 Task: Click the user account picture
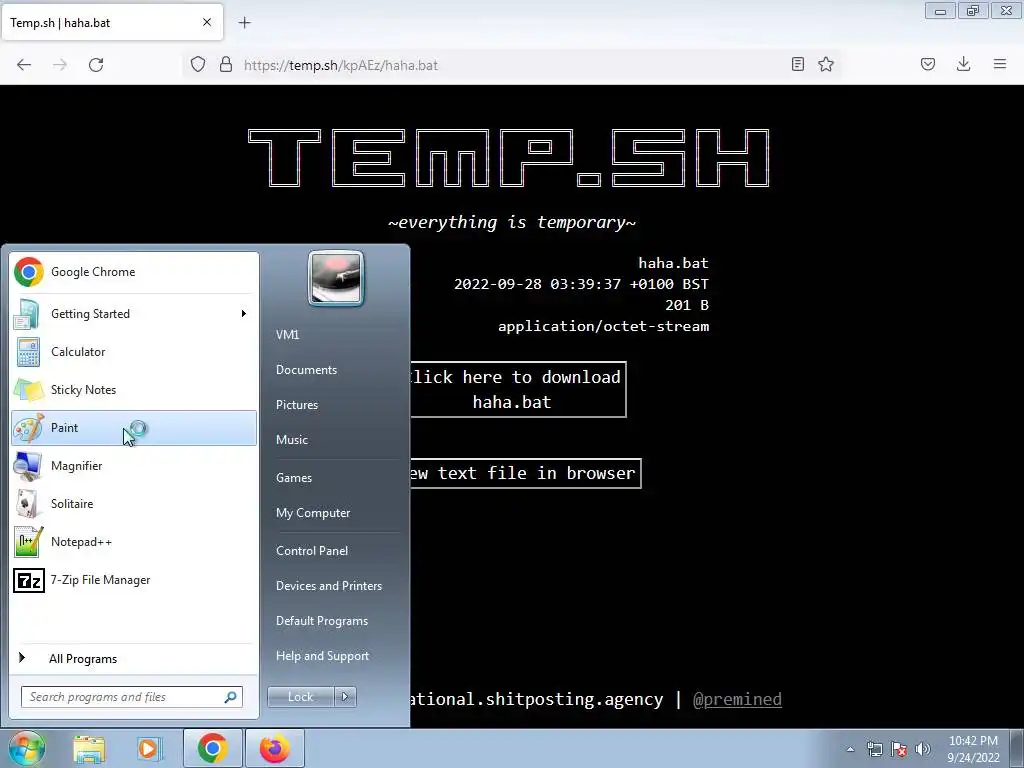pyautogui.click(x=336, y=278)
